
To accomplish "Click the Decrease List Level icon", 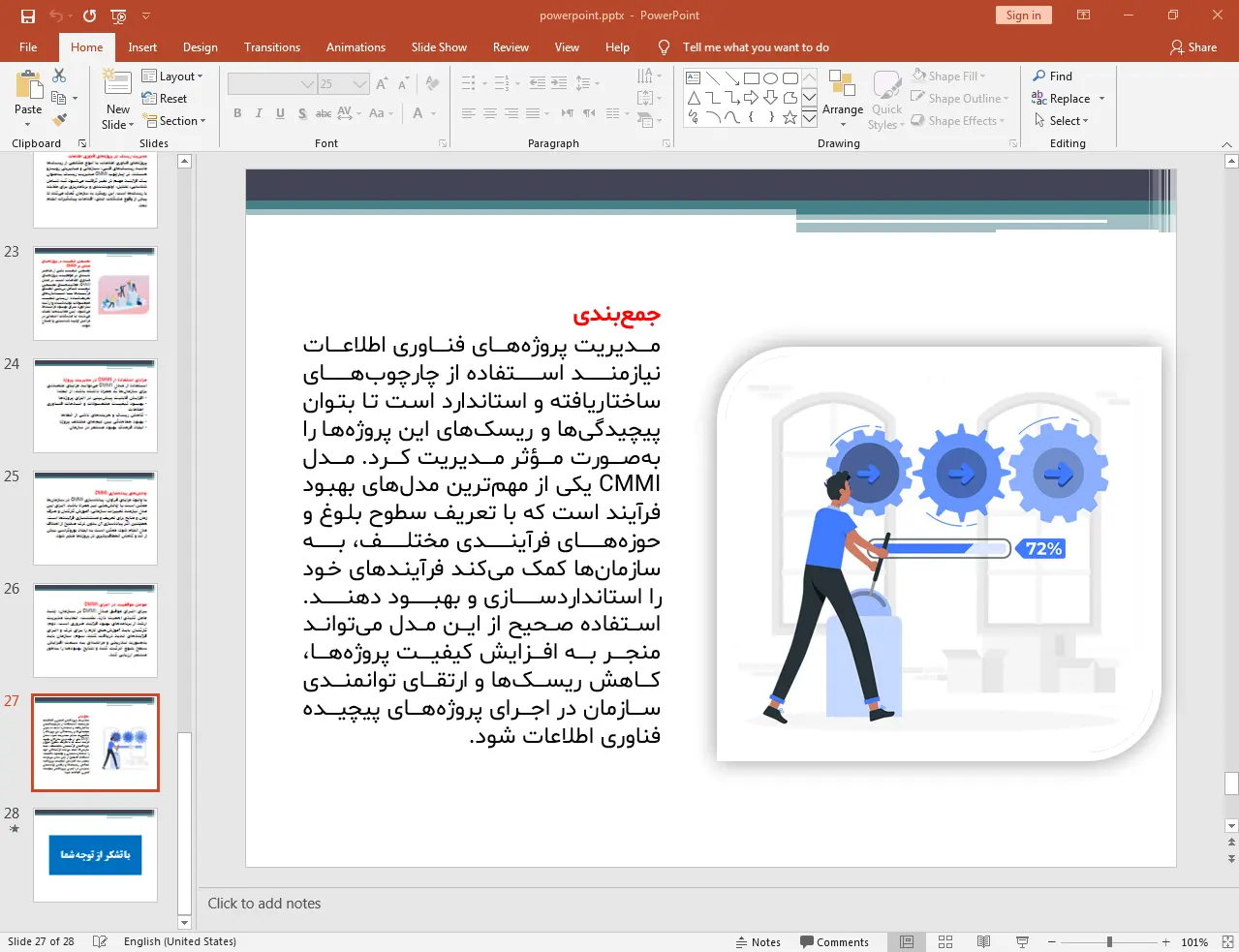I will point(537,83).
